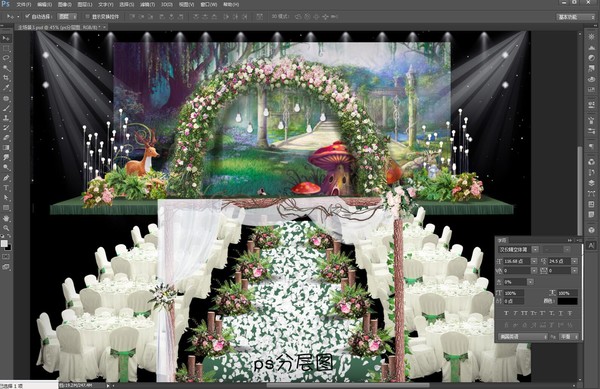Toggle Quick Mask mode icon
Image resolution: width=600 pixels, height=389 pixels.
tap(6, 257)
